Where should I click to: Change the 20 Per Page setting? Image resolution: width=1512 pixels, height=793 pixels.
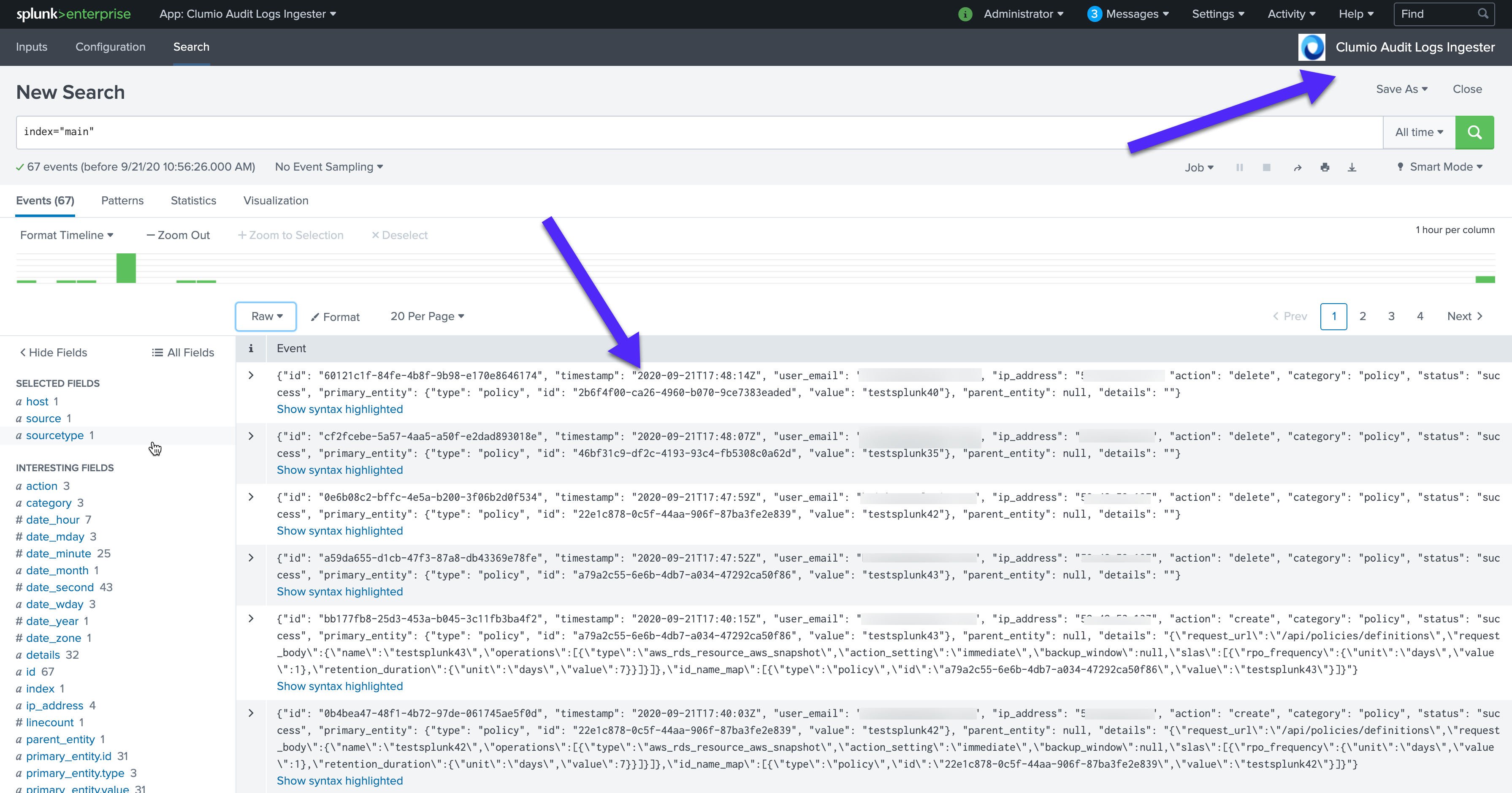pyautogui.click(x=427, y=316)
